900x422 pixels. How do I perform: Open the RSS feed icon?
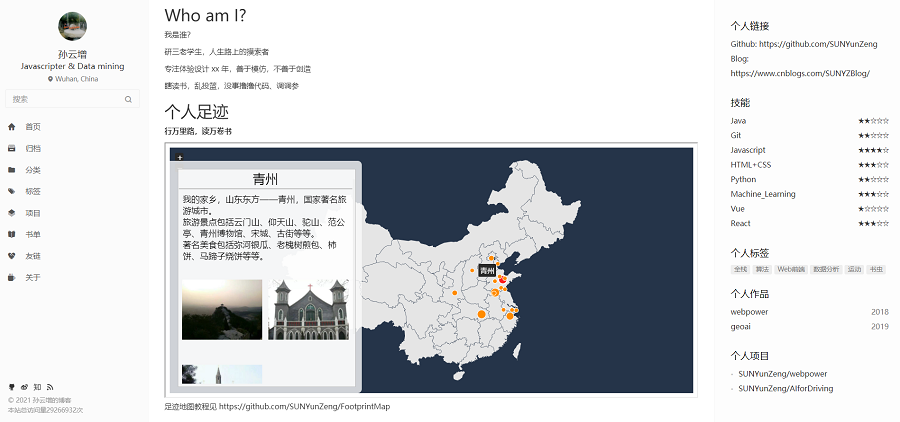(50, 387)
